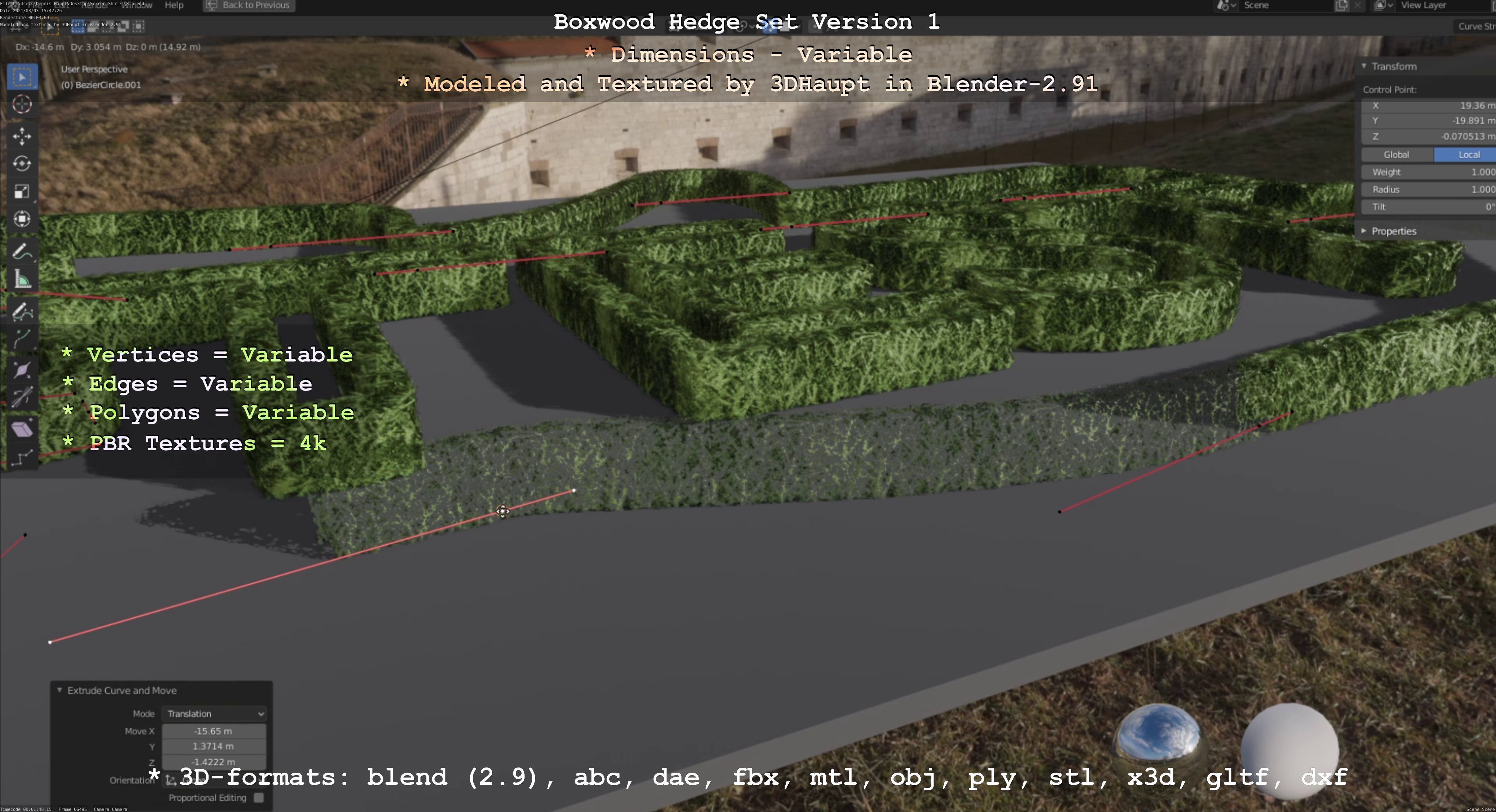This screenshot has height=812, width=1496.
Task: Activate the 3D Cursor tool
Action: coord(22,104)
